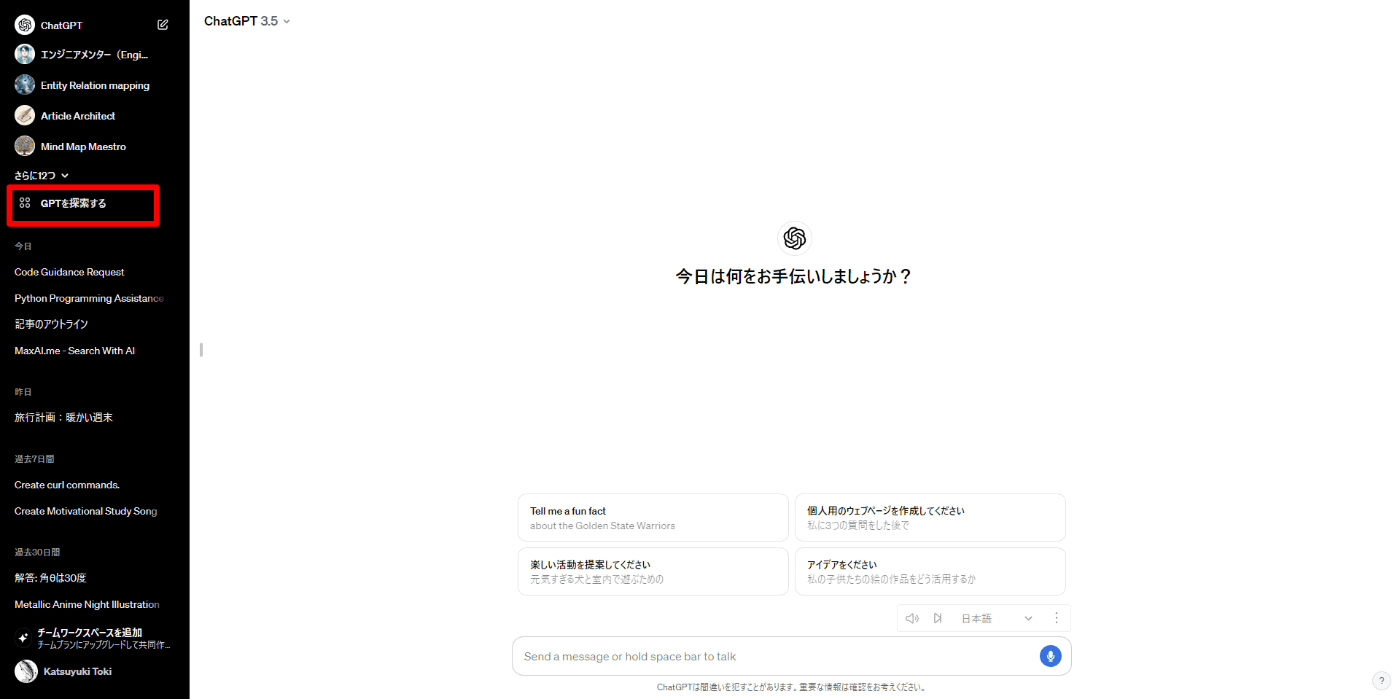Open the 解答: 角θは30度 chat
Viewport: 1400px width, 699px height.
pyautogui.click(x=50, y=578)
